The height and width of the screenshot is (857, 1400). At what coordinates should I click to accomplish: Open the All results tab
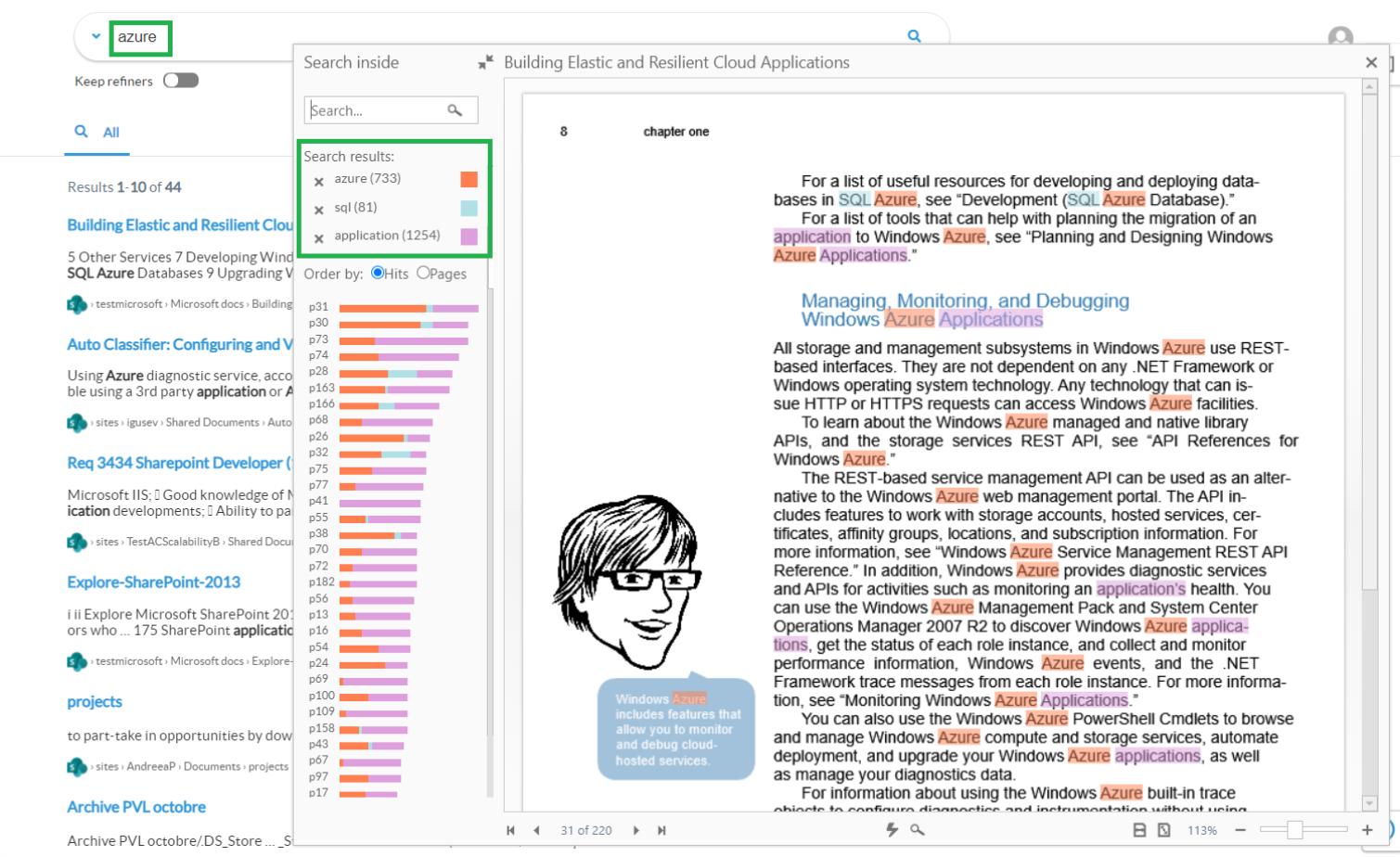coord(97,132)
